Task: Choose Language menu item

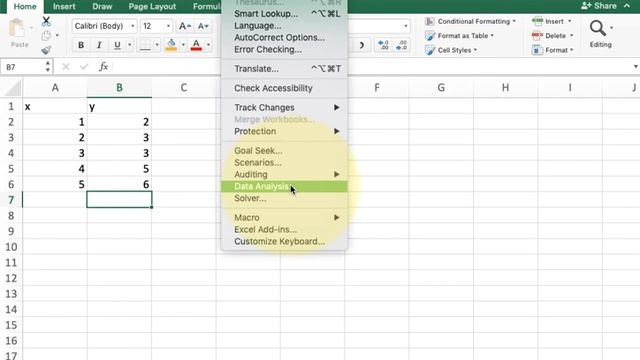Action: (x=284, y=26)
